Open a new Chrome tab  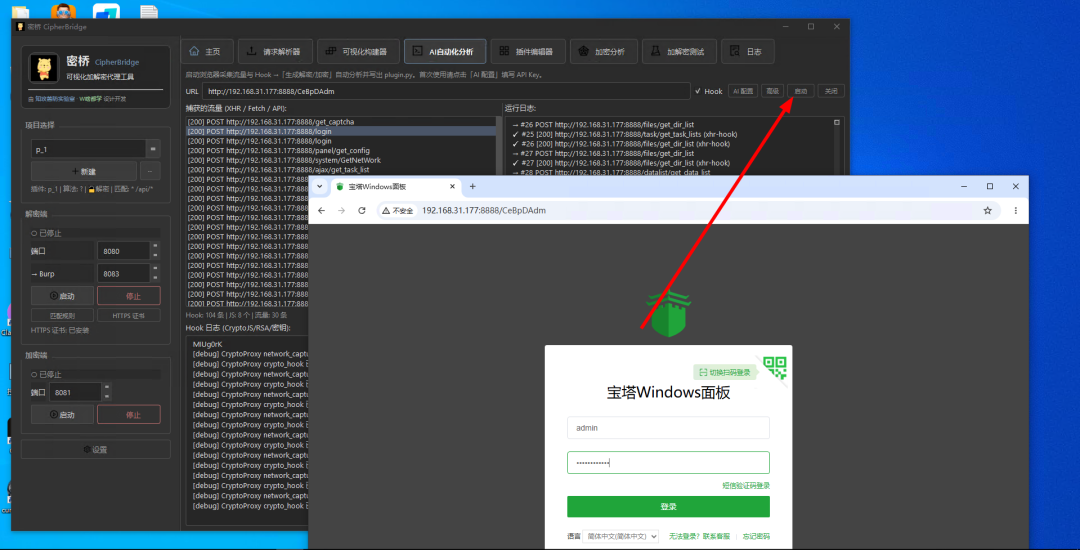click(x=472, y=187)
